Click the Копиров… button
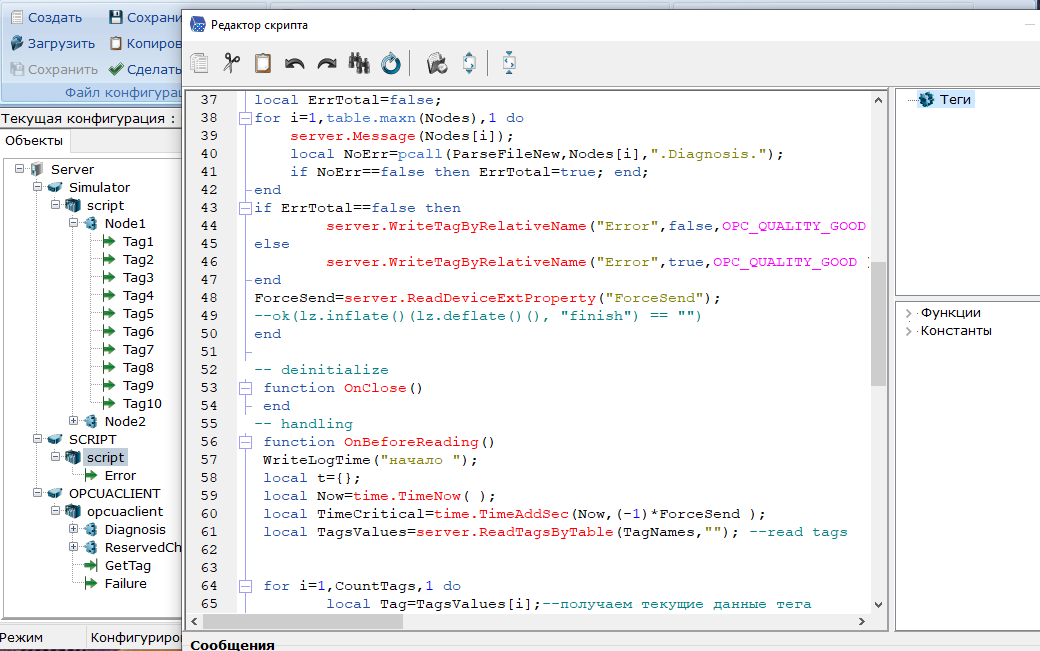1040x651 pixels. click(145, 44)
